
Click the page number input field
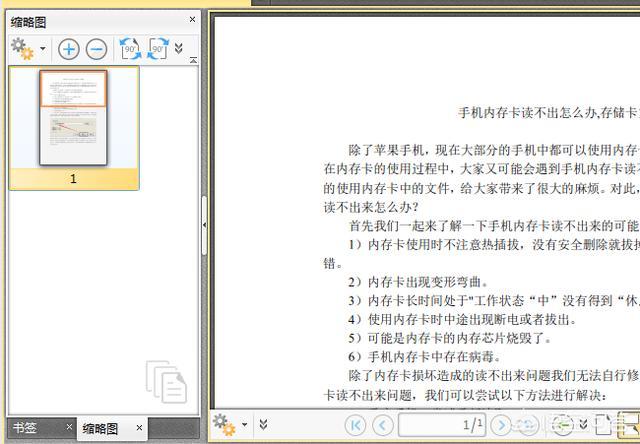[440, 425]
